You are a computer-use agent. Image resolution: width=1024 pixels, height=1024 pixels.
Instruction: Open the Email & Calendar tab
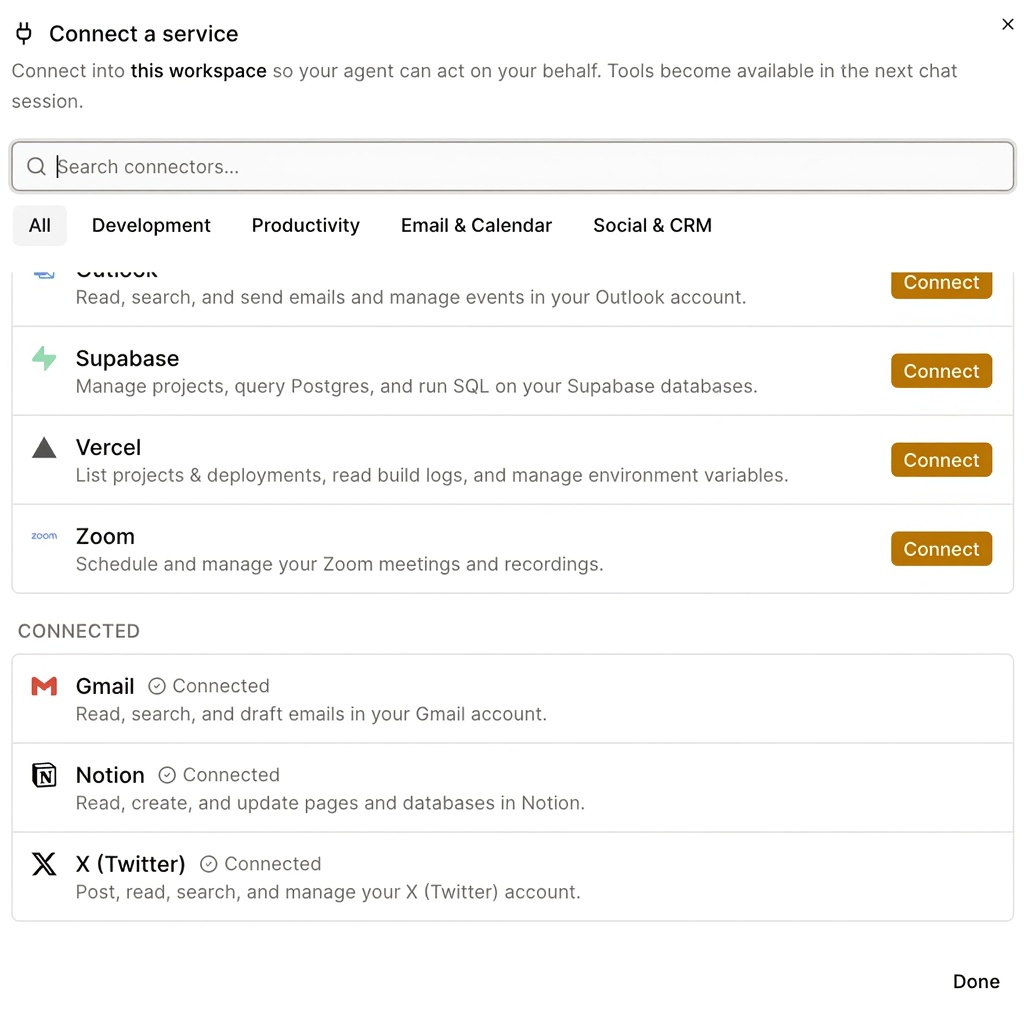[x=476, y=225]
